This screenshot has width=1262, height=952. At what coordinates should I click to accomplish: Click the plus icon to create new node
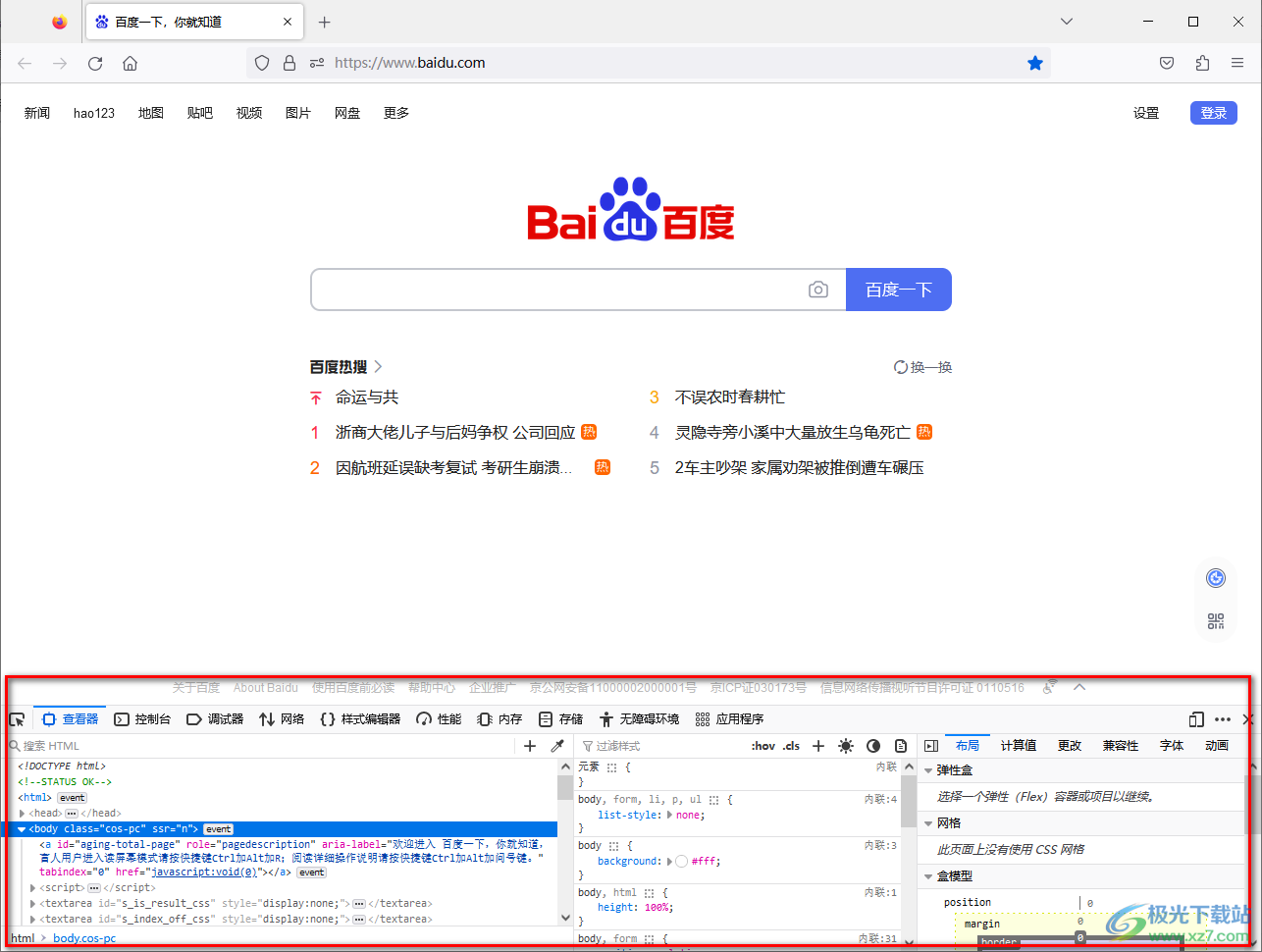click(x=530, y=746)
